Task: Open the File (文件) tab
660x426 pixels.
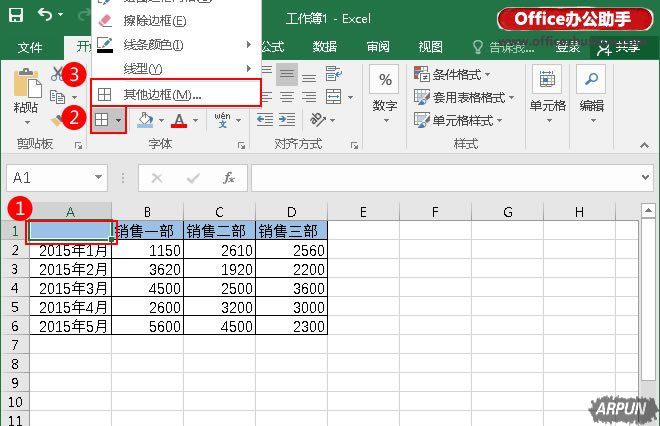Action: pyautogui.click(x=30, y=47)
